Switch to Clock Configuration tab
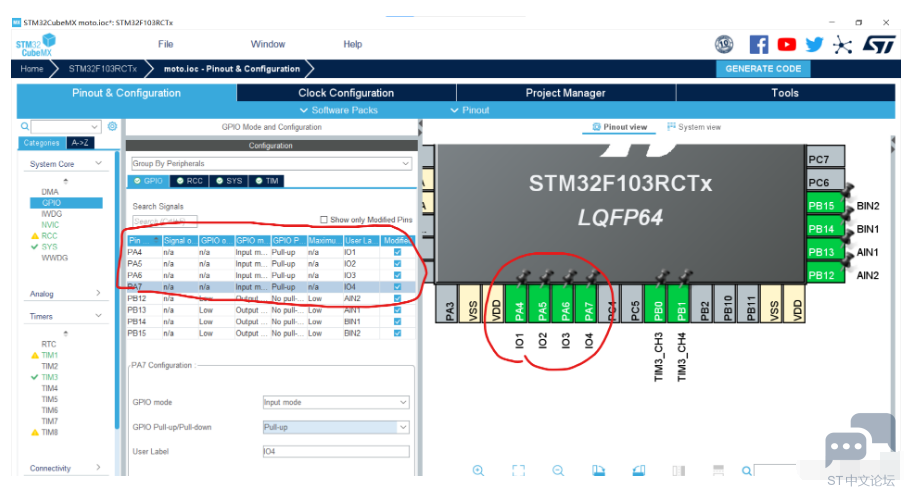Viewport: 904px width, 496px height. click(346, 93)
